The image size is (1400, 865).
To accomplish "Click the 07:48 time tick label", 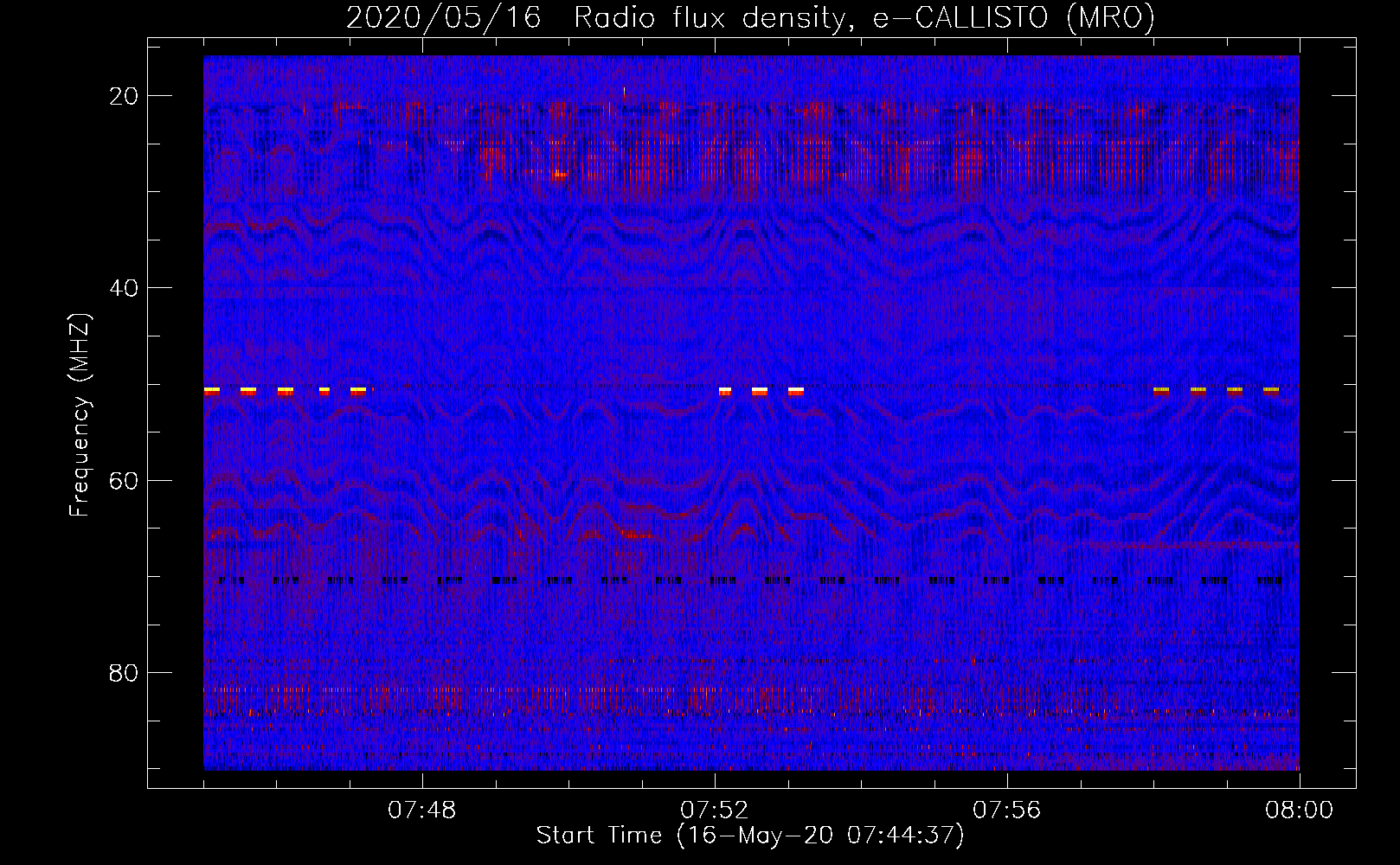I will click(422, 811).
